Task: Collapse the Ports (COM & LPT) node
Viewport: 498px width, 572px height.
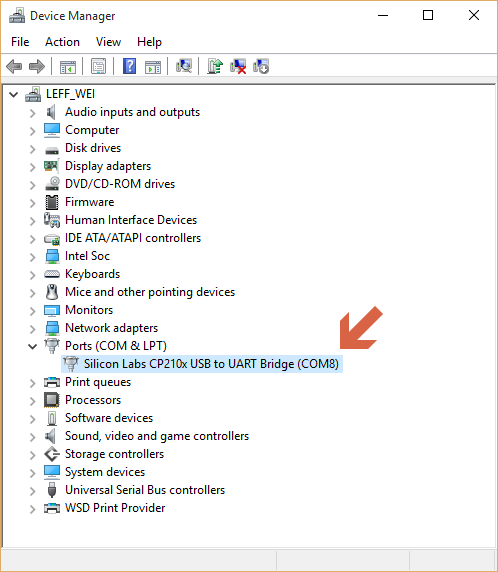Action: [33, 346]
